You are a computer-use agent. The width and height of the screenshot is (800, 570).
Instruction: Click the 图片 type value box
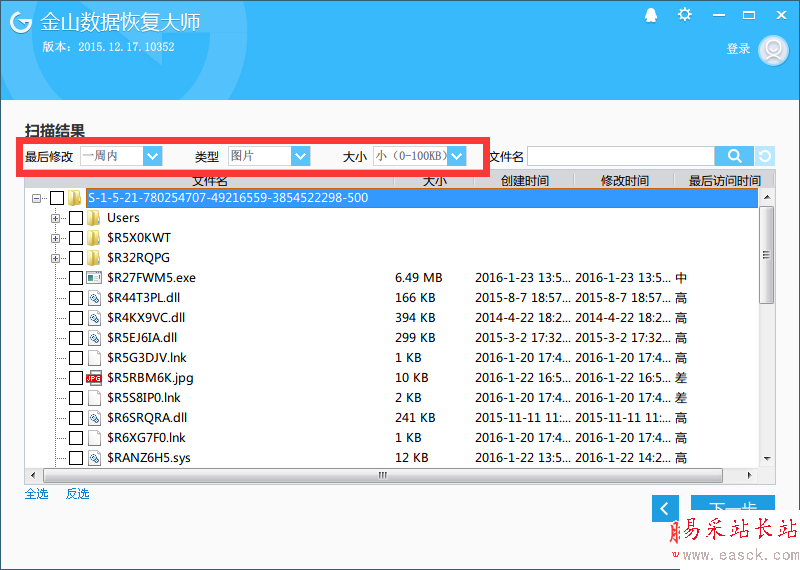pos(260,156)
